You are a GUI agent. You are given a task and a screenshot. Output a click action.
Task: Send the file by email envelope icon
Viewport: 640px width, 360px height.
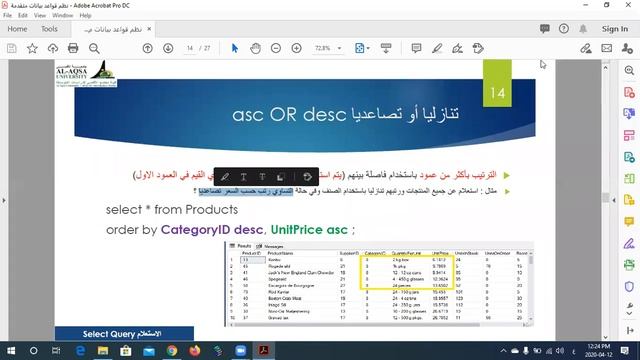(607, 48)
